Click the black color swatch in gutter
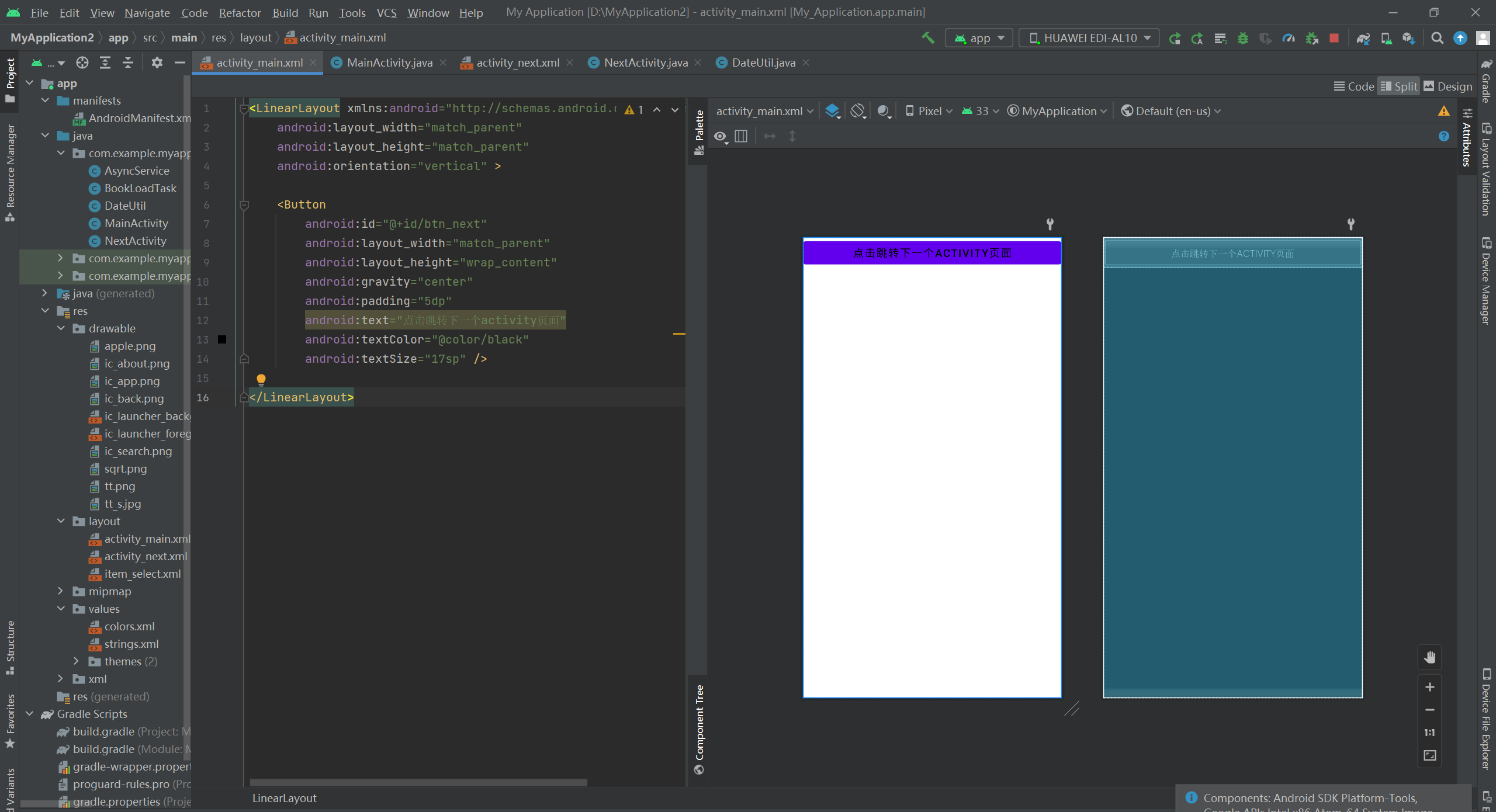Image resolution: width=1496 pixels, height=812 pixels. pos(222,339)
